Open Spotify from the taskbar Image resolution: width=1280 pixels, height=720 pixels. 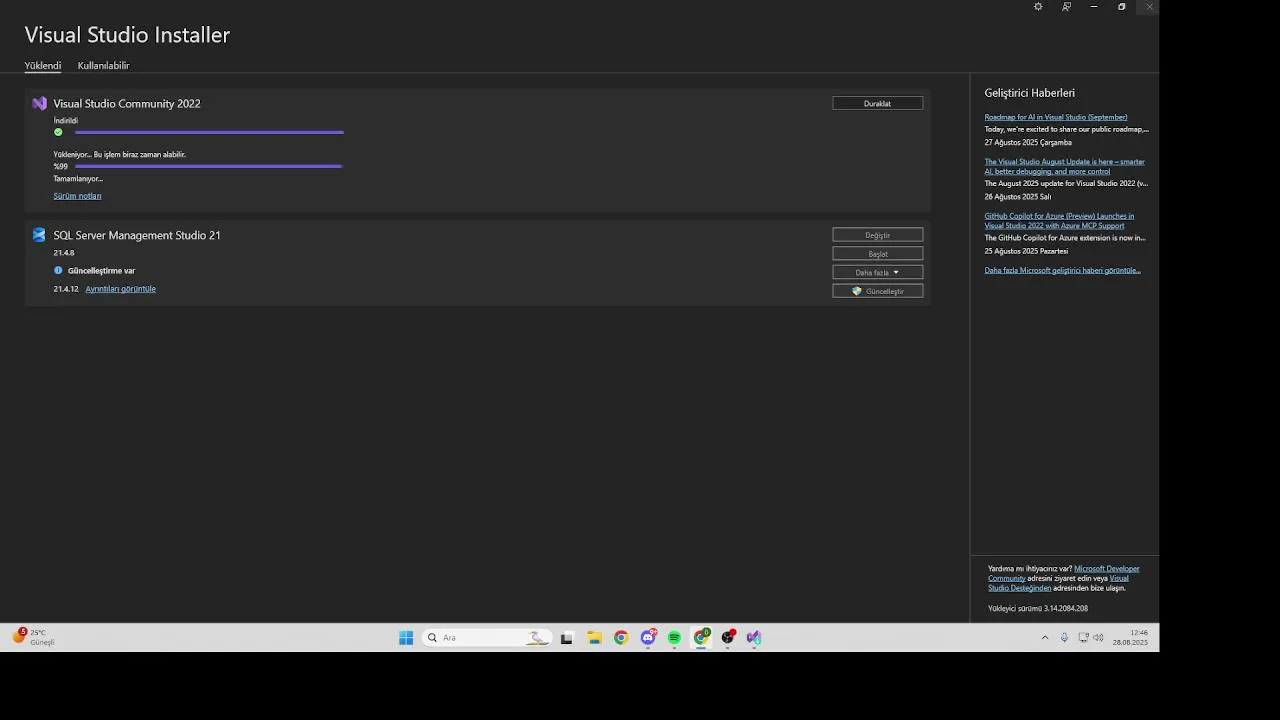(675, 638)
